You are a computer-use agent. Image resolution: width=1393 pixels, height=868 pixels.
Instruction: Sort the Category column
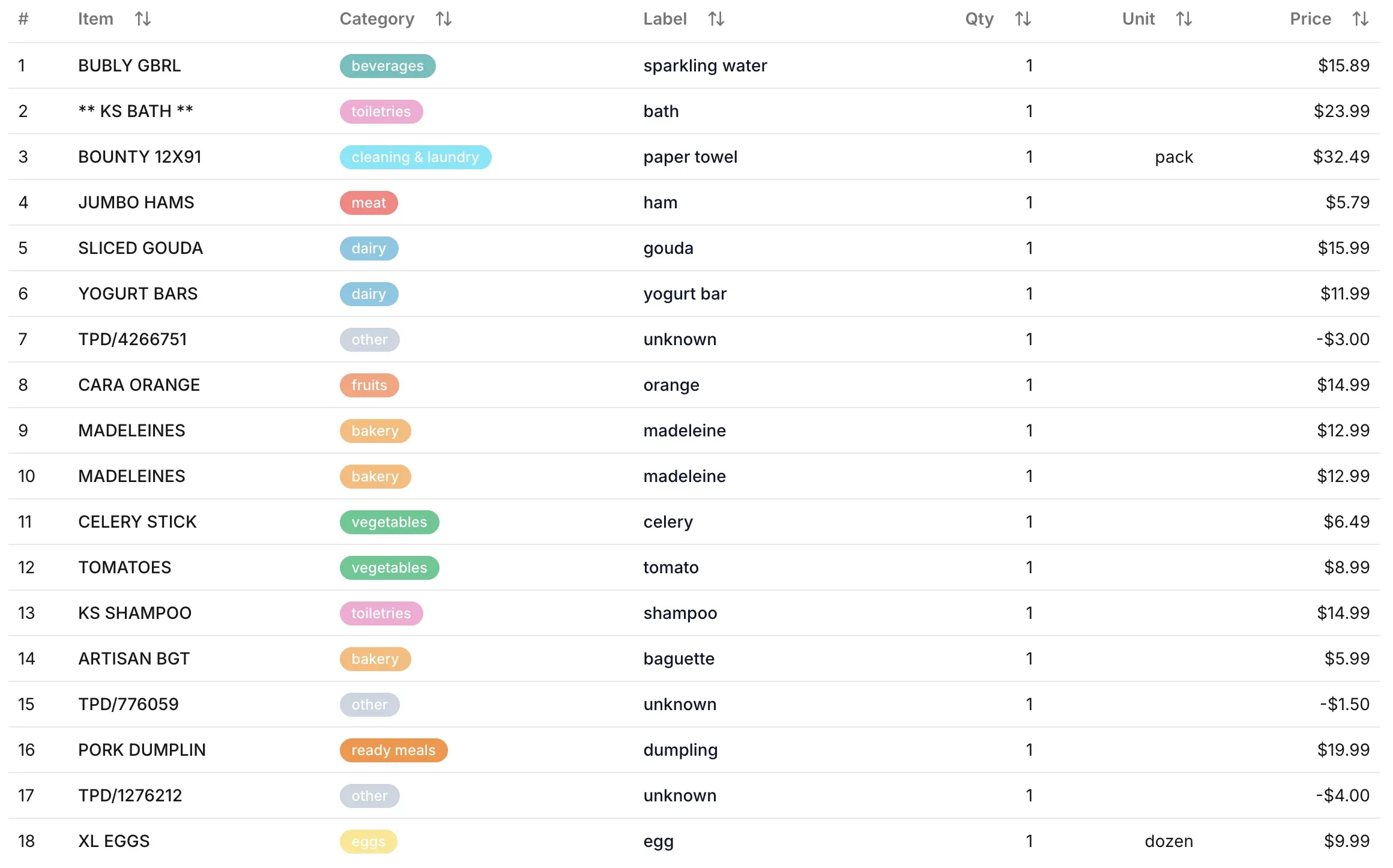pos(444,19)
